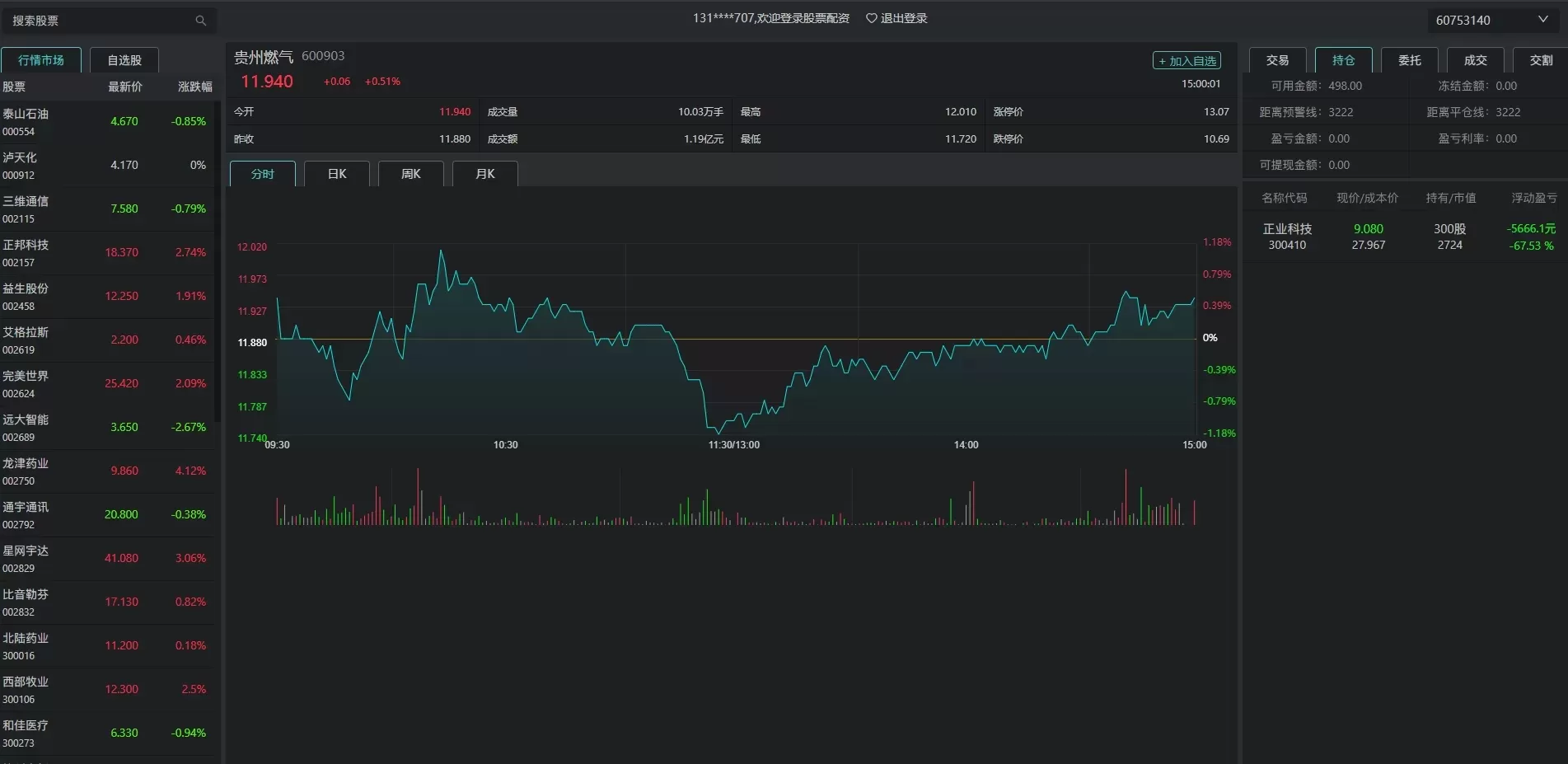The image size is (1568, 764).
Task: Click the 正业科技 holding row
Action: (x=1405, y=237)
